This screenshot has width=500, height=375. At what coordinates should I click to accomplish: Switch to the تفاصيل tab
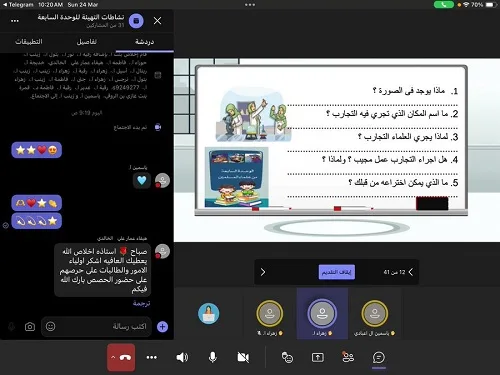(87, 42)
